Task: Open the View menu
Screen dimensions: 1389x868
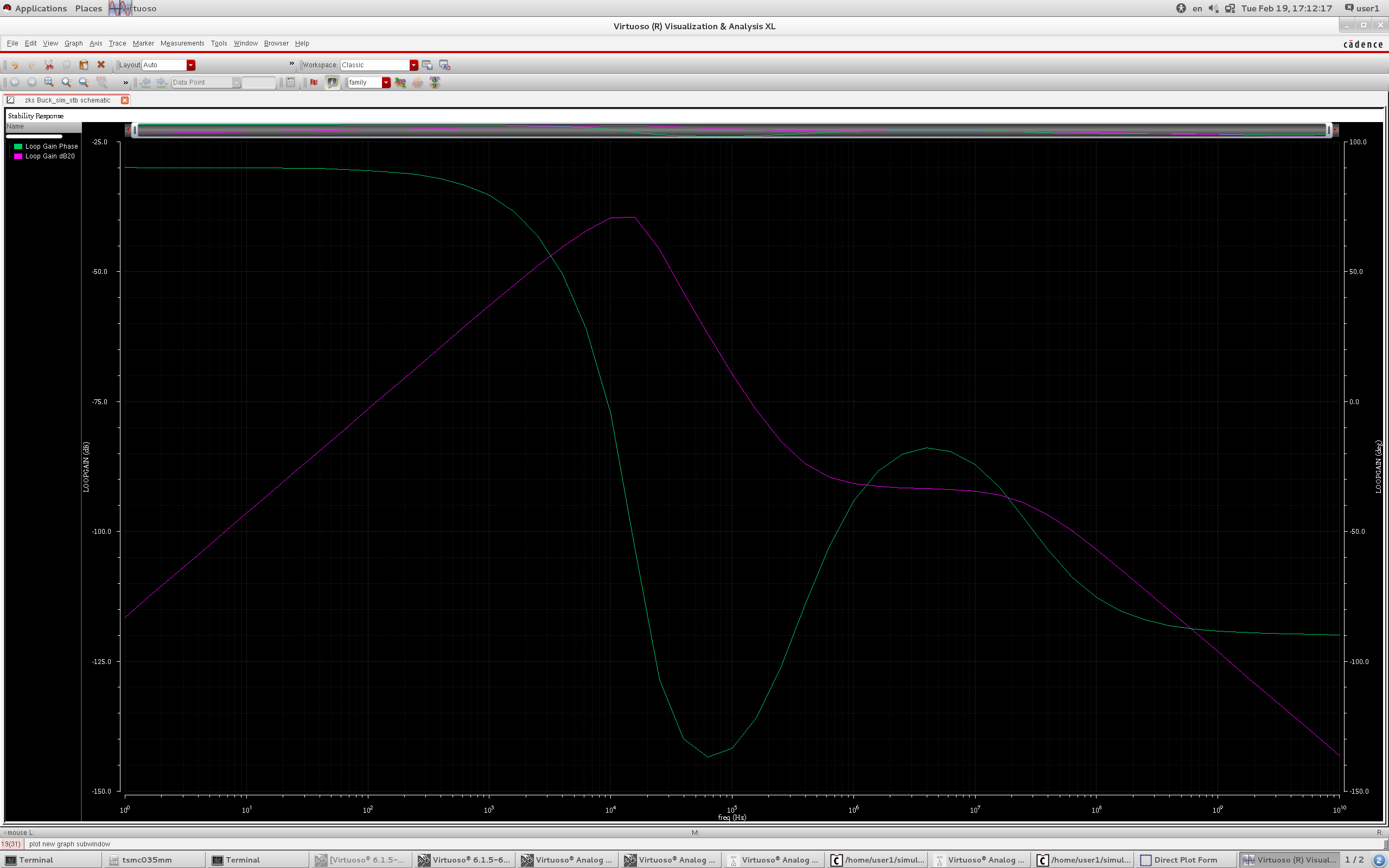Action: (x=50, y=43)
